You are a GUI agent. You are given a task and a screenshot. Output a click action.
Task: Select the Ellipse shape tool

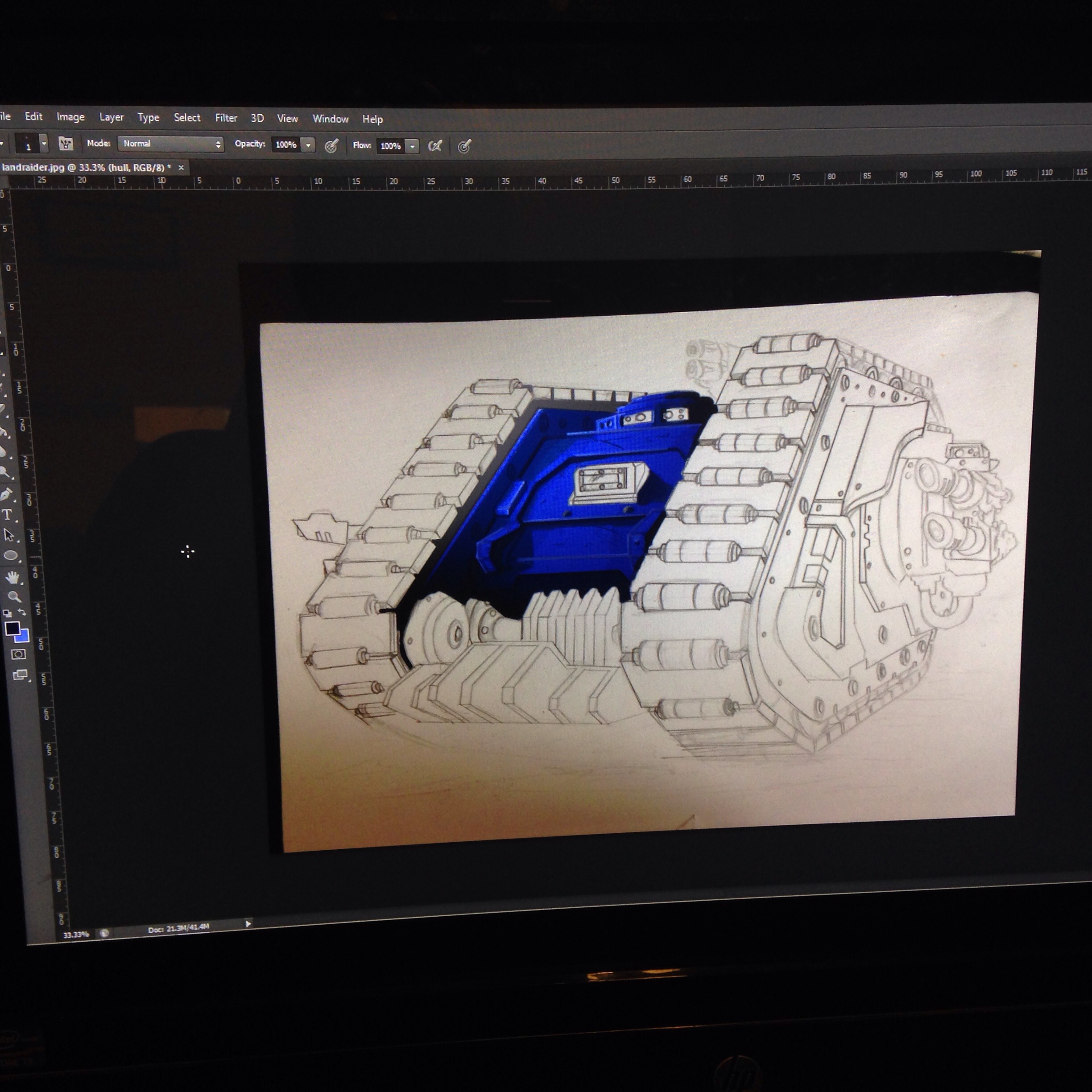click(x=10, y=556)
